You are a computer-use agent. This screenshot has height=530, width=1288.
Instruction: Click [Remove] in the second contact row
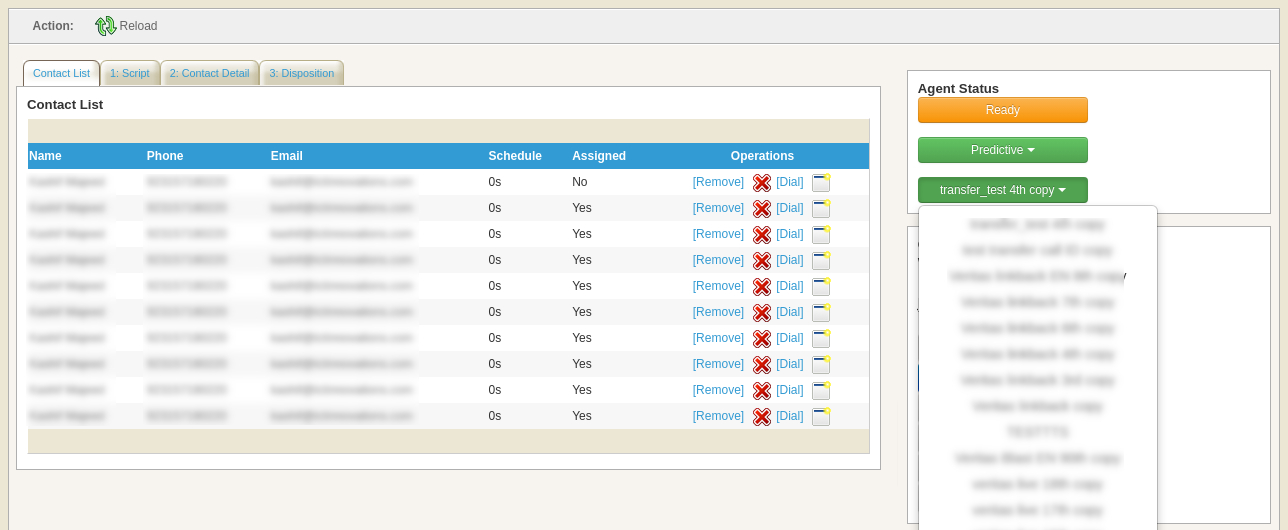coord(718,208)
